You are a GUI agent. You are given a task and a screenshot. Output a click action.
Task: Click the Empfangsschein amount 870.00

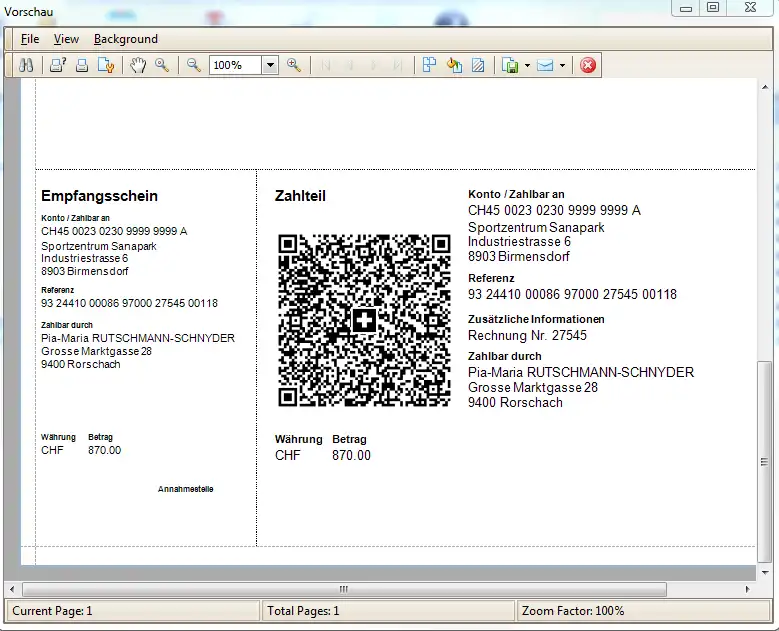pos(104,450)
